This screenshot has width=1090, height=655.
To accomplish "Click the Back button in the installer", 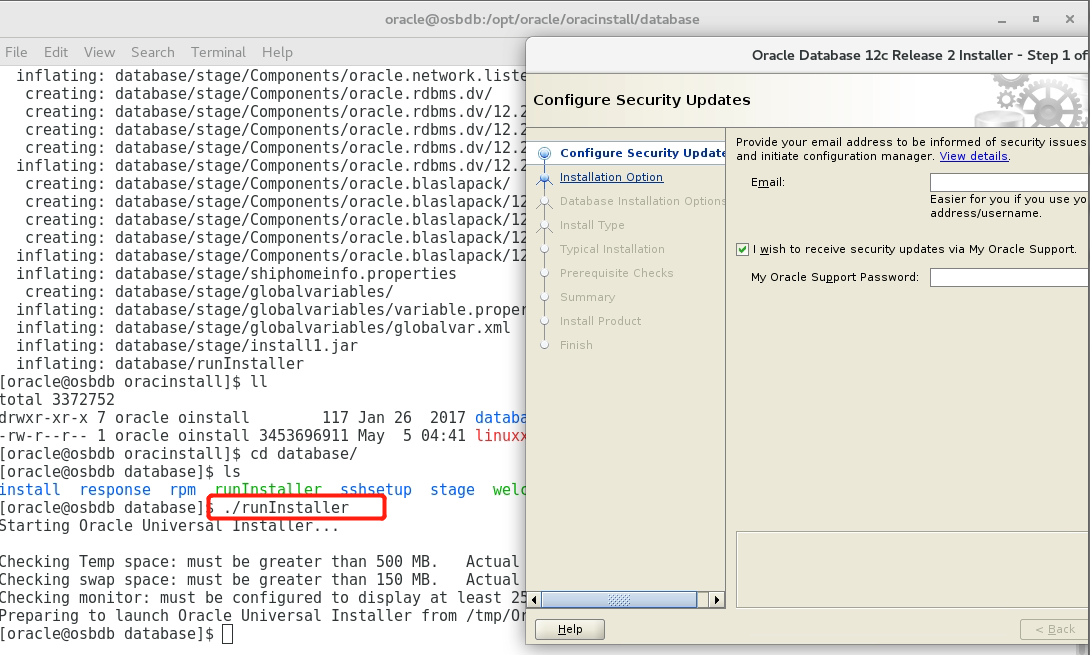I will pyautogui.click(x=1055, y=629).
